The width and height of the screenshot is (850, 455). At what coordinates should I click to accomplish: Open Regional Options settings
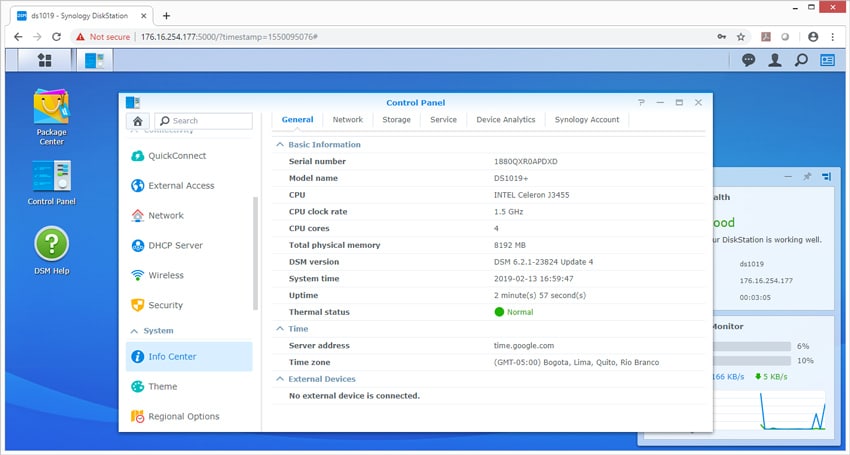click(x=189, y=416)
